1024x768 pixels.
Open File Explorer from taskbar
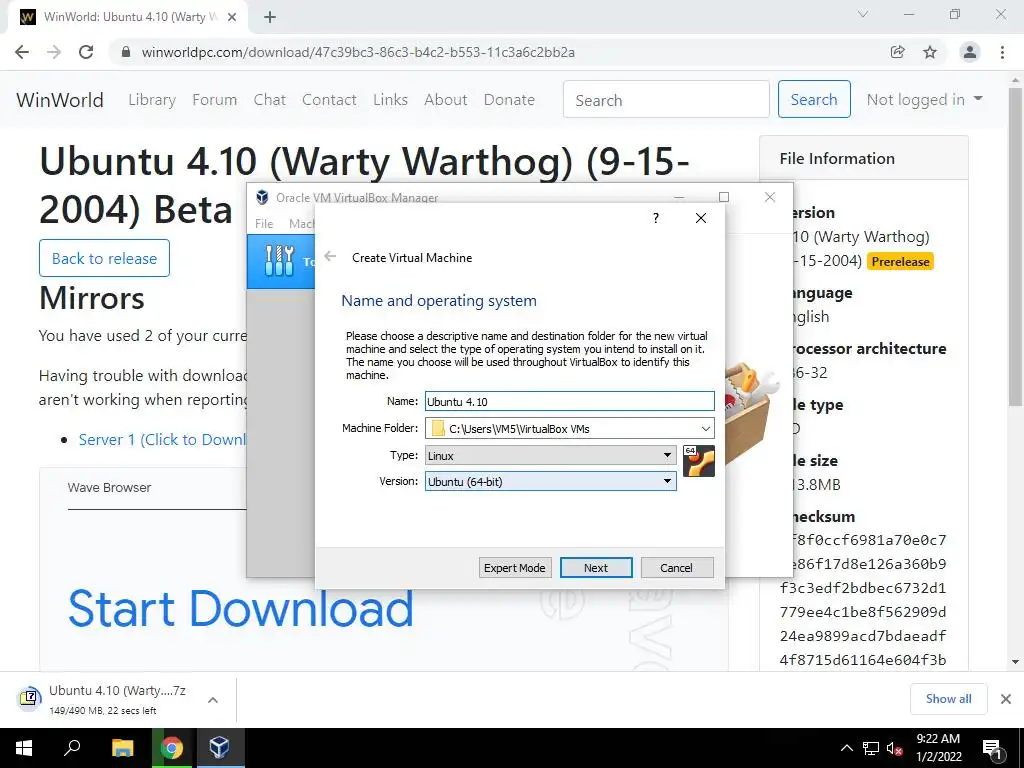coord(122,748)
